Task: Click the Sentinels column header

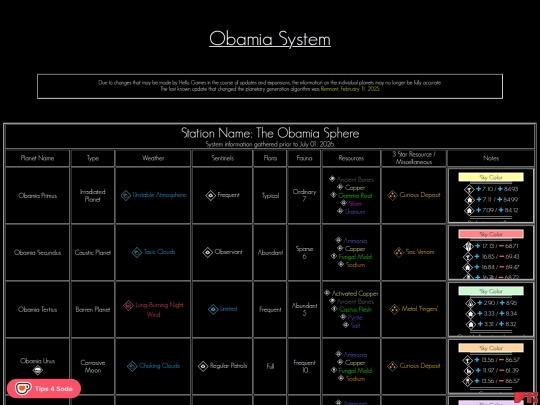Action: click(x=222, y=158)
